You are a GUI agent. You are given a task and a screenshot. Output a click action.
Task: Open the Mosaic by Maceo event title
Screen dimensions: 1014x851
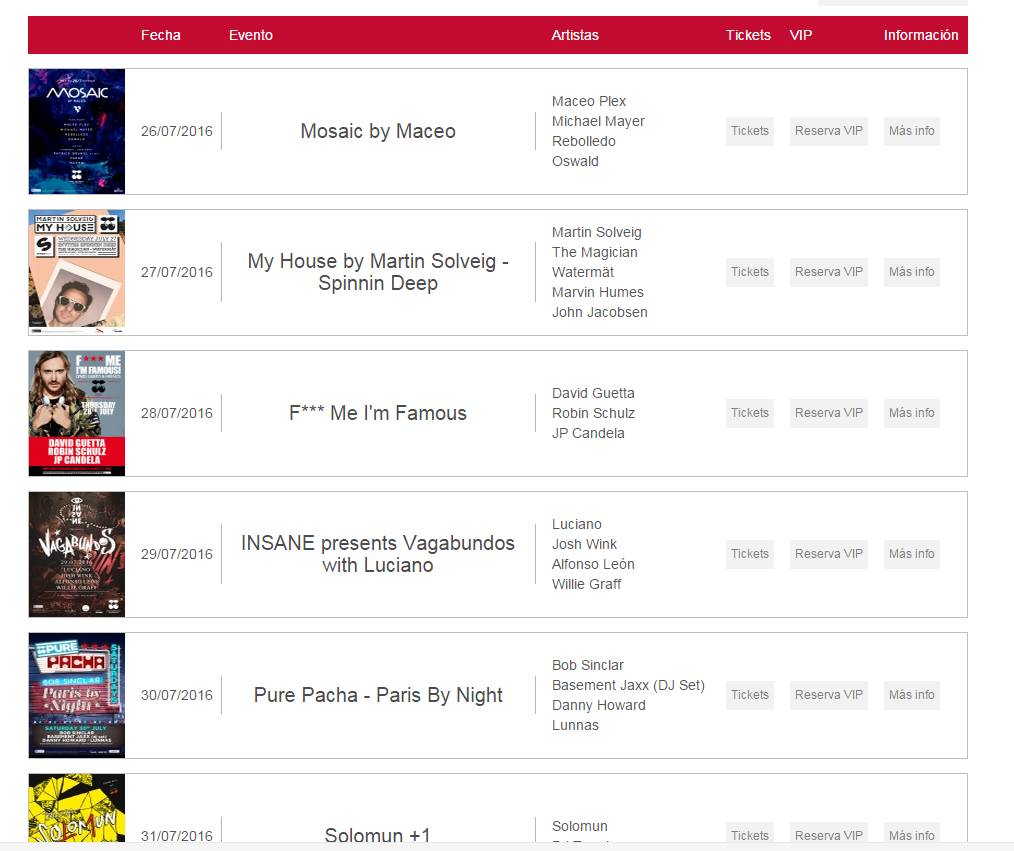pos(378,131)
